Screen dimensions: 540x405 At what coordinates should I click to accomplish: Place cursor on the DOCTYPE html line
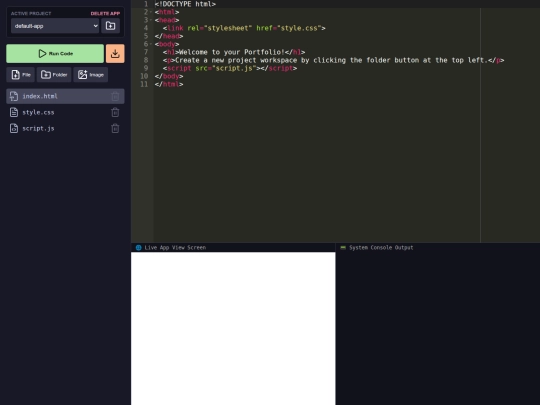point(185,4)
